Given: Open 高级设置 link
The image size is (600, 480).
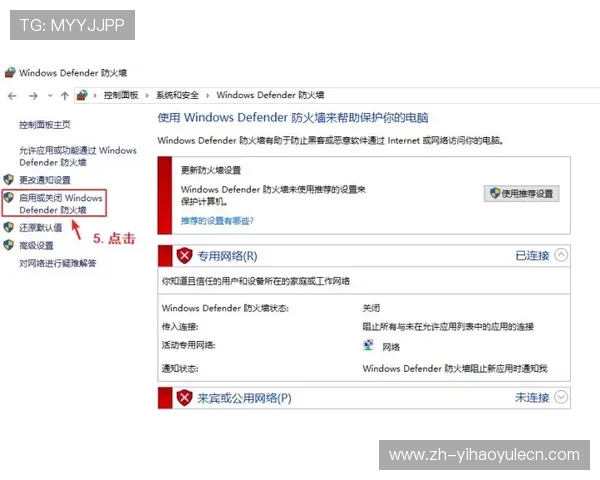Looking at the screenshot, I should (36, 246).
